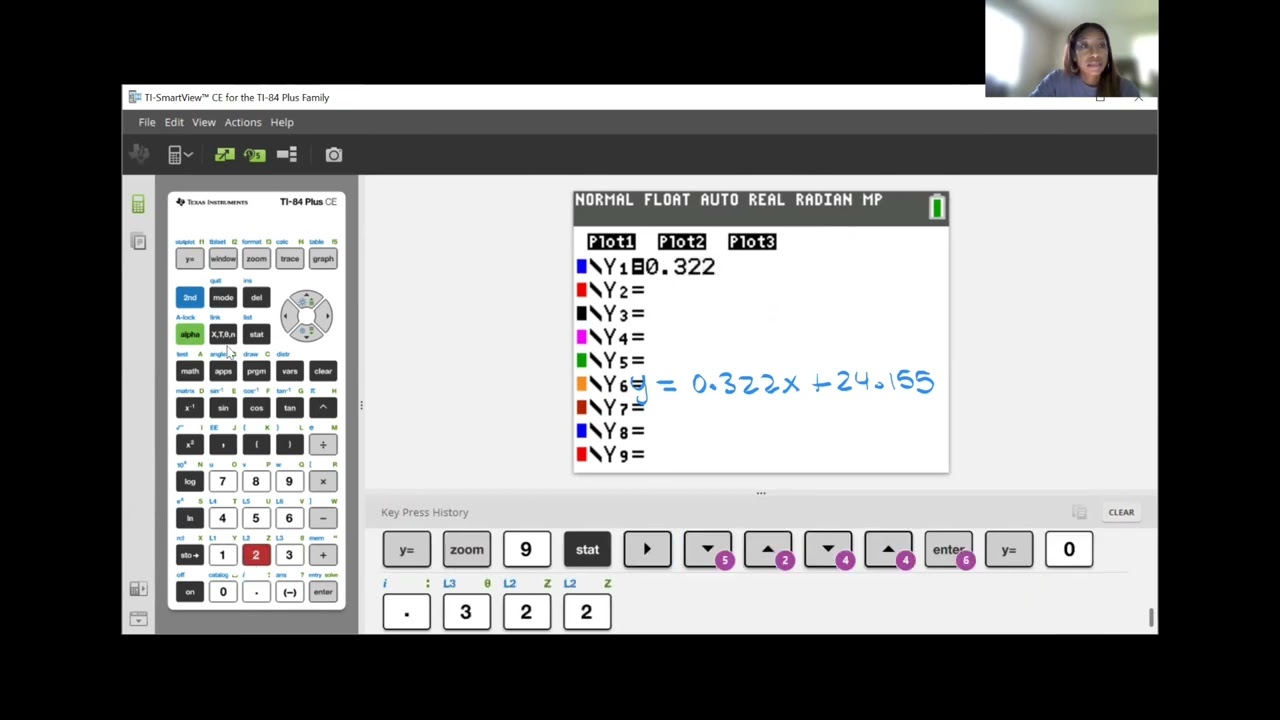
Task: Click the log key
Action: [190, 482]
